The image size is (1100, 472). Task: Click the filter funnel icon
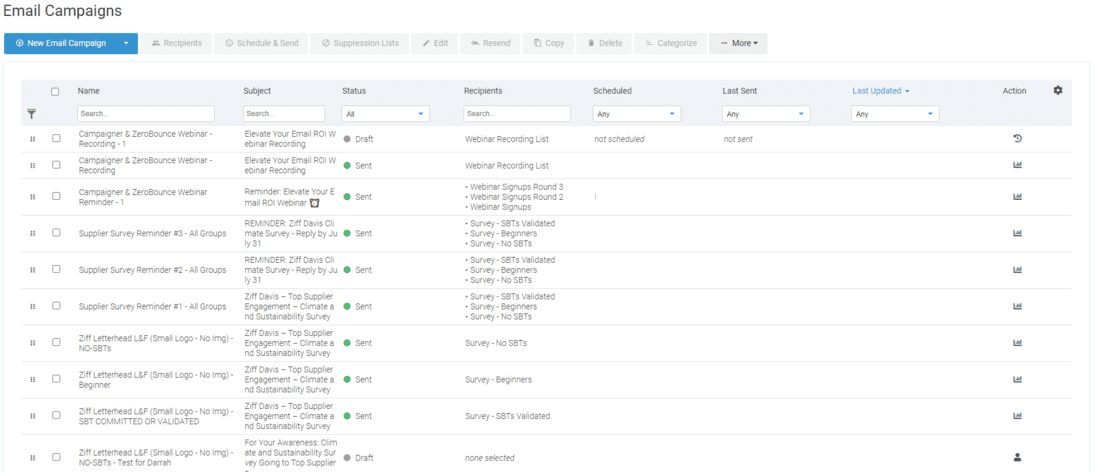pos(32,114)
